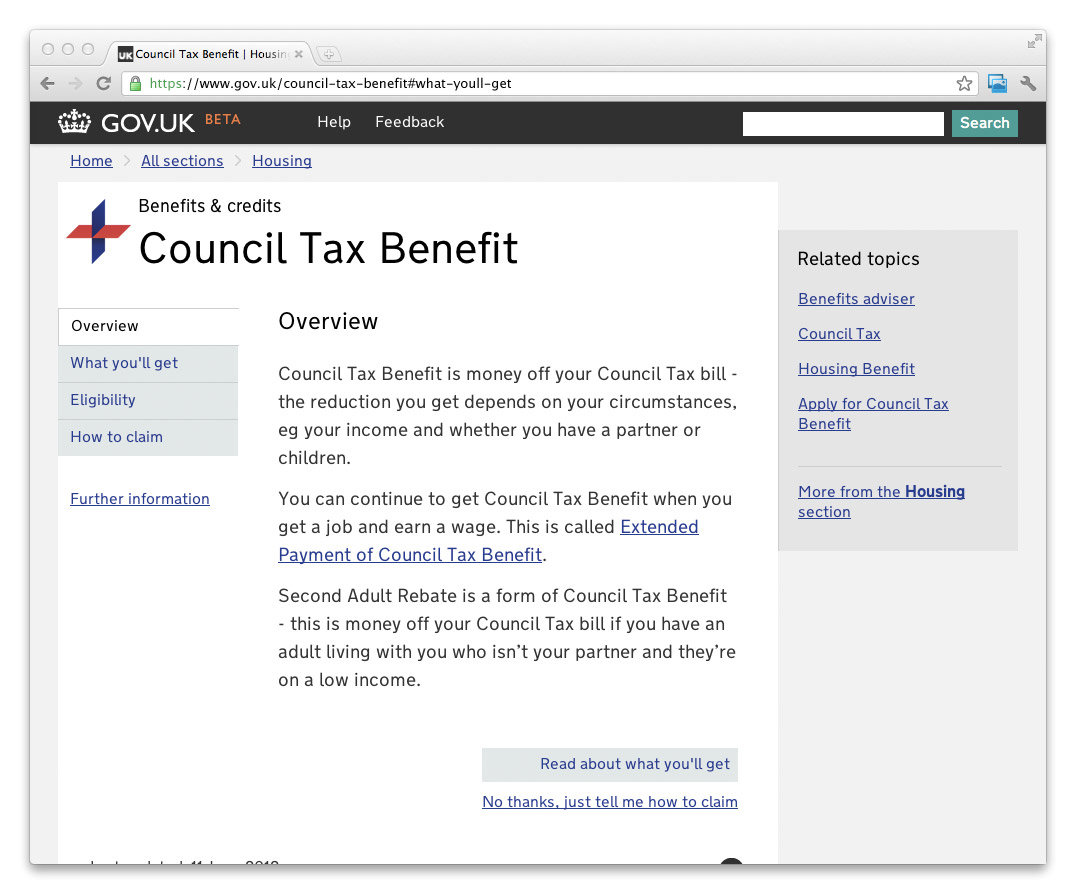Click the Council Tax Benefit page heading
Image resolution: width=1077 pixels, height=895 pixels.
coord(328,248)
